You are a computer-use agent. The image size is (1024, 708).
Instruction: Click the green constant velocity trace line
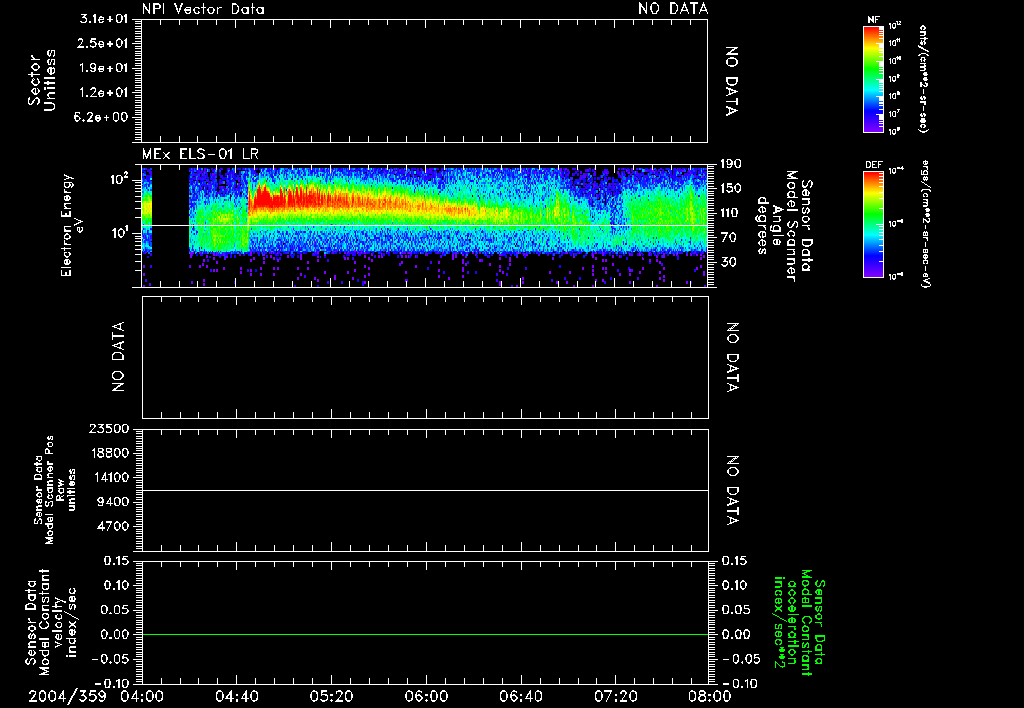tap(424, 634)
